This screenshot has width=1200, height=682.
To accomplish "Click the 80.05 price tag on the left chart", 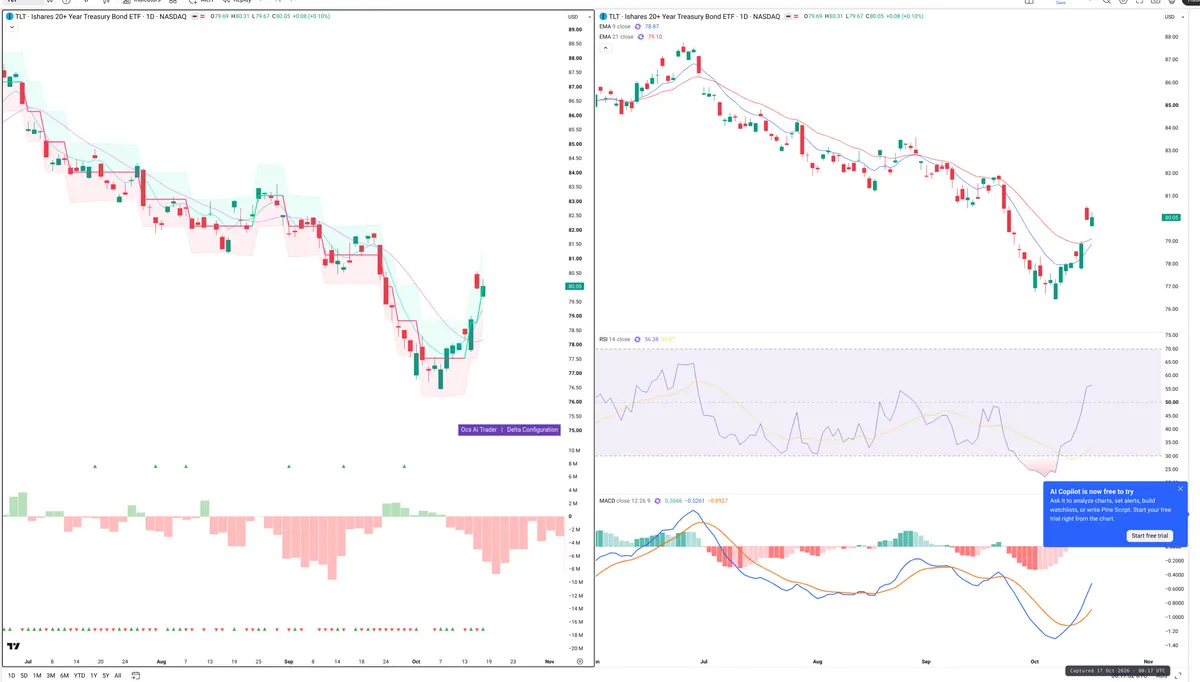I will [574, 286].
